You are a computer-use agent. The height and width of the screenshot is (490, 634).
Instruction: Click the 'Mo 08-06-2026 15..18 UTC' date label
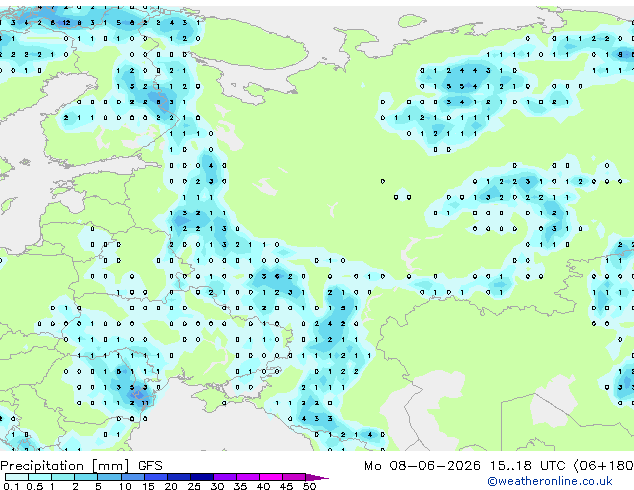tap(465, 465)
